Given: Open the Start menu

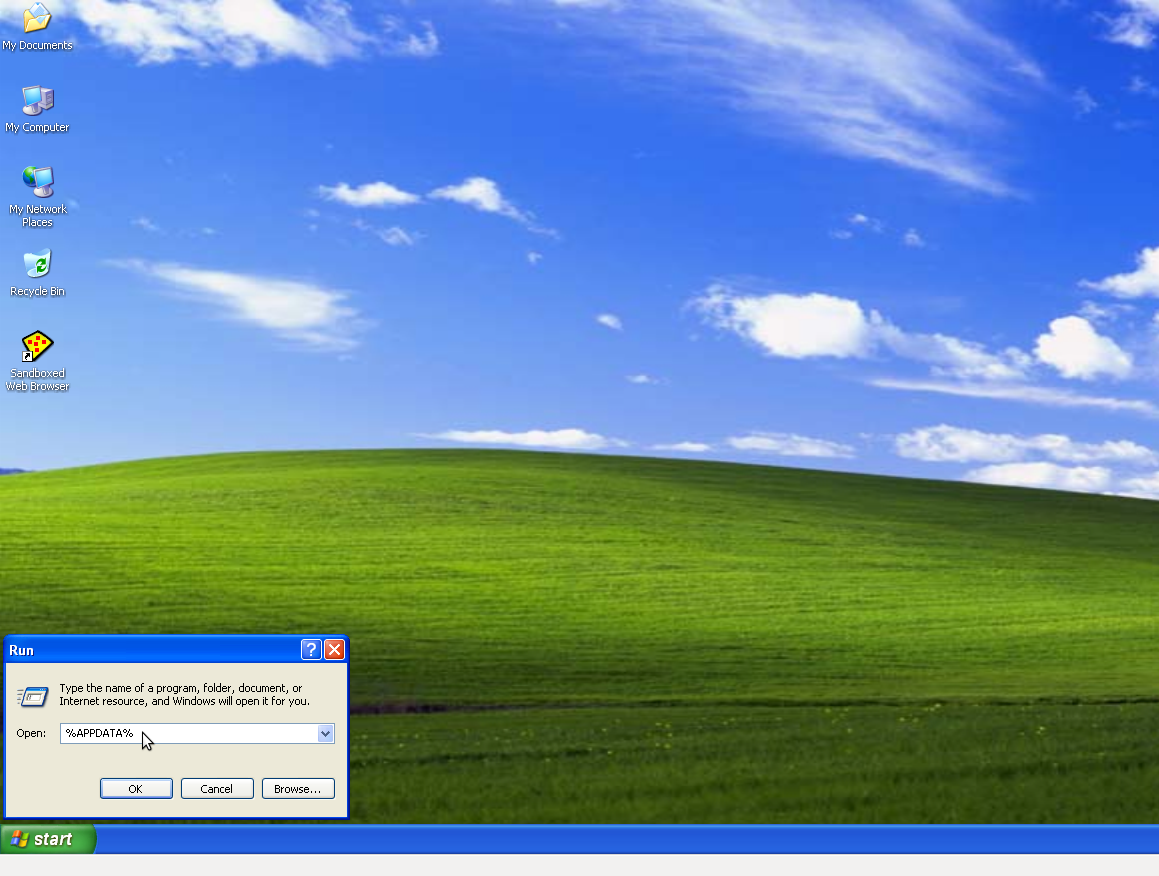Looking at the screenshot, I should [47, 839].
